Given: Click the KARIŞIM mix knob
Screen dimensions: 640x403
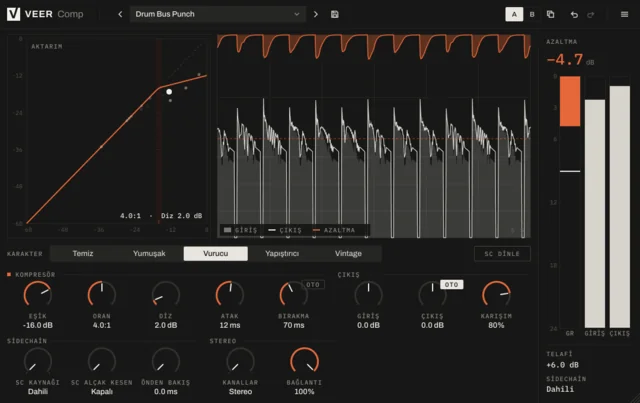Looking at the screenshot, I should (496, 294).
